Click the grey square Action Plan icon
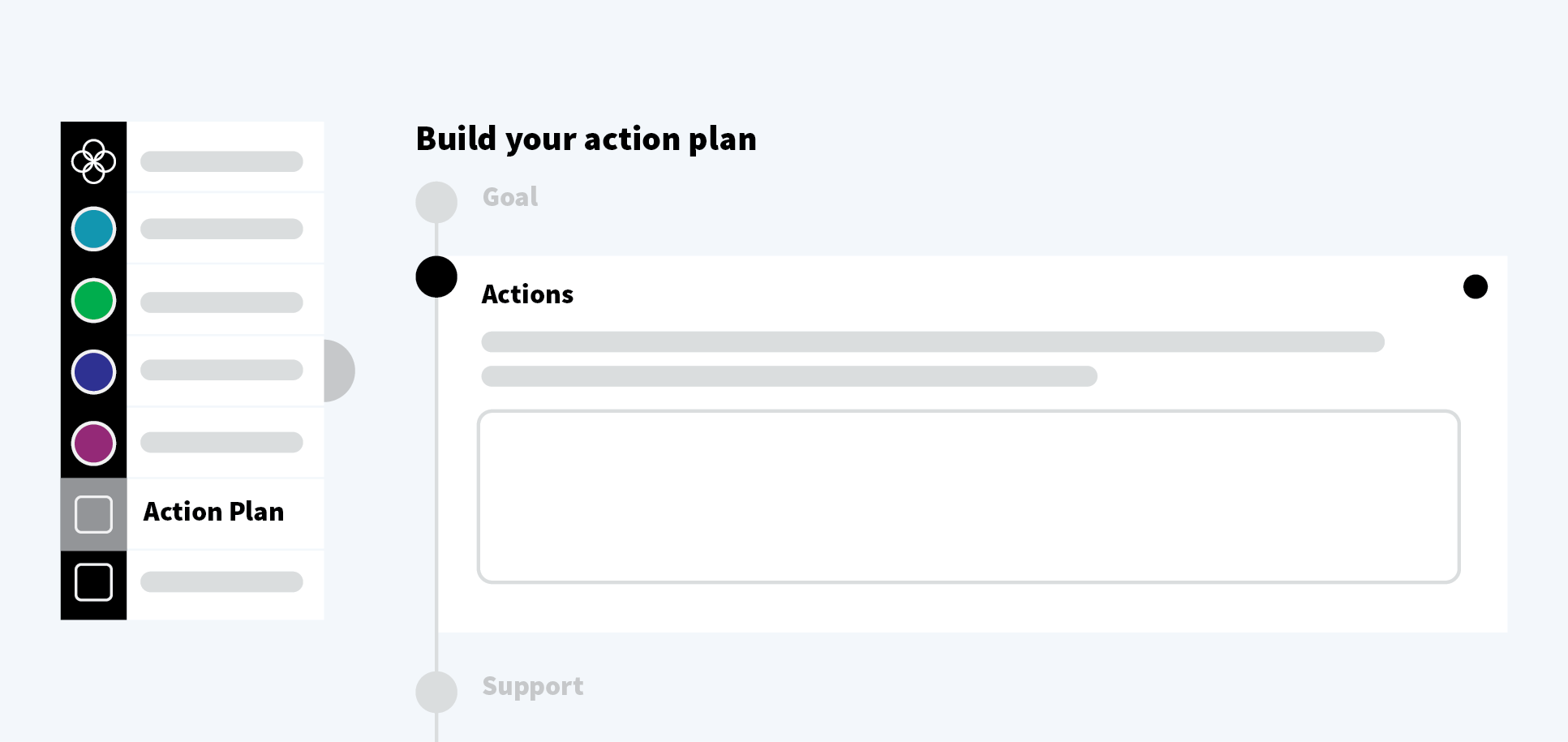The width and height of the screenshot is (1568, 742). click(x=93, y=514)
